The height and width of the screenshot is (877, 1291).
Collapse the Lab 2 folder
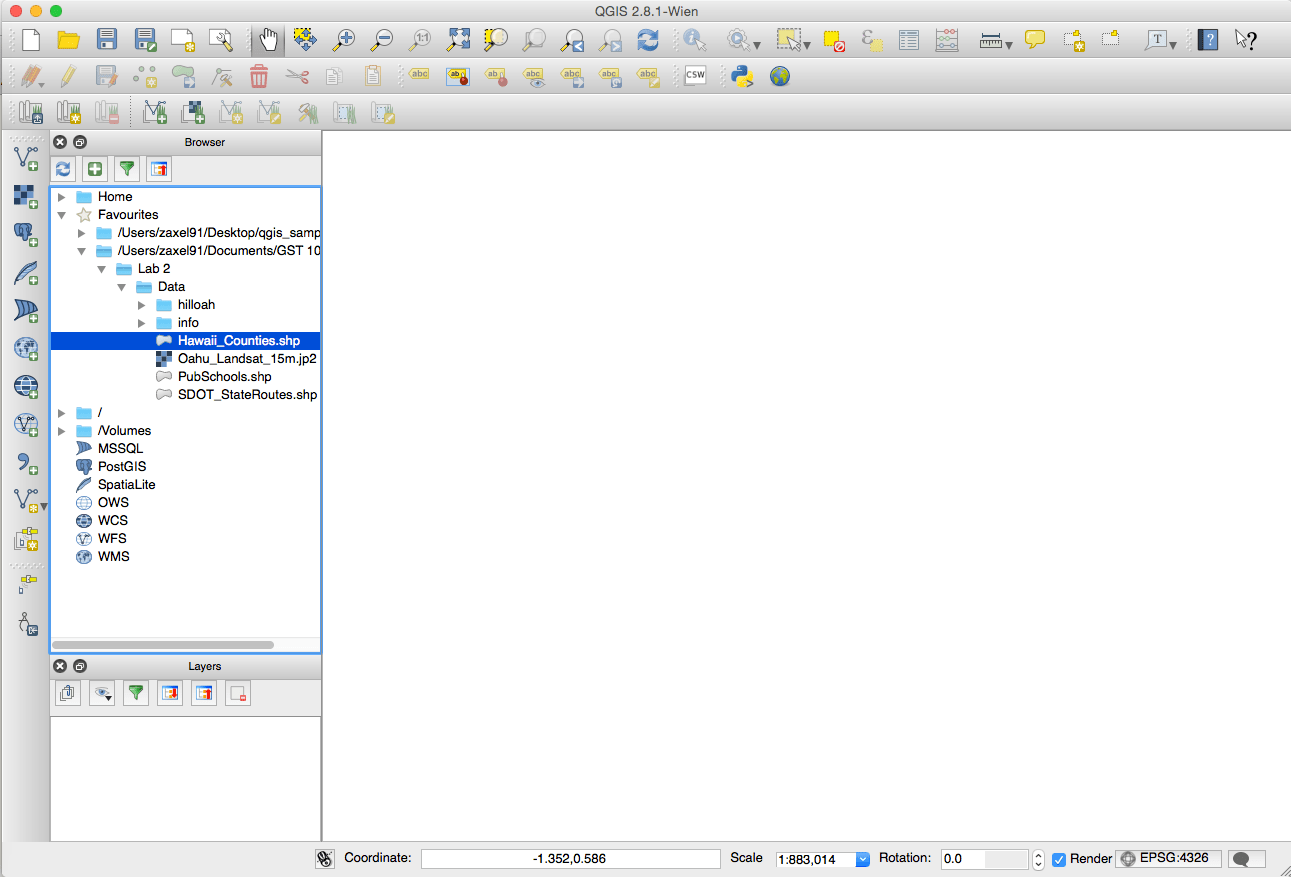tap(101, 268)
